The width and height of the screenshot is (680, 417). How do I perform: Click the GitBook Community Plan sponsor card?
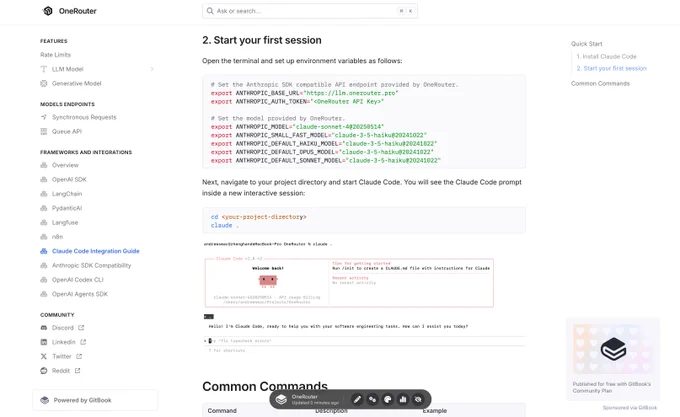coord(613,359)
